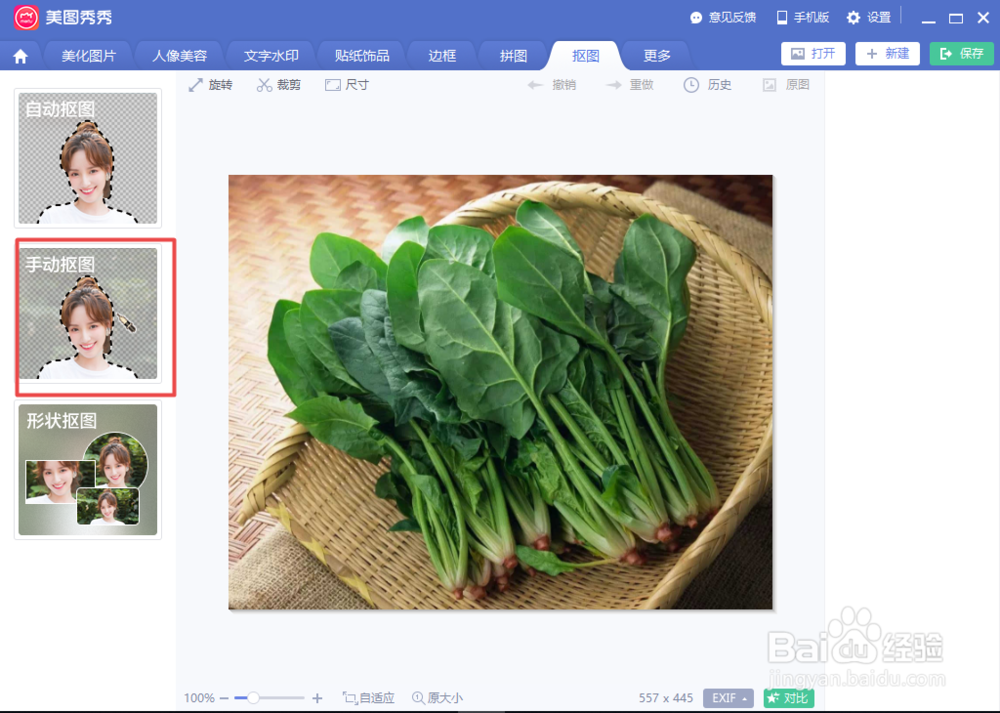Select the Rotate (旋转) tool
1000x713 pixels.
(x=210, y=85)
